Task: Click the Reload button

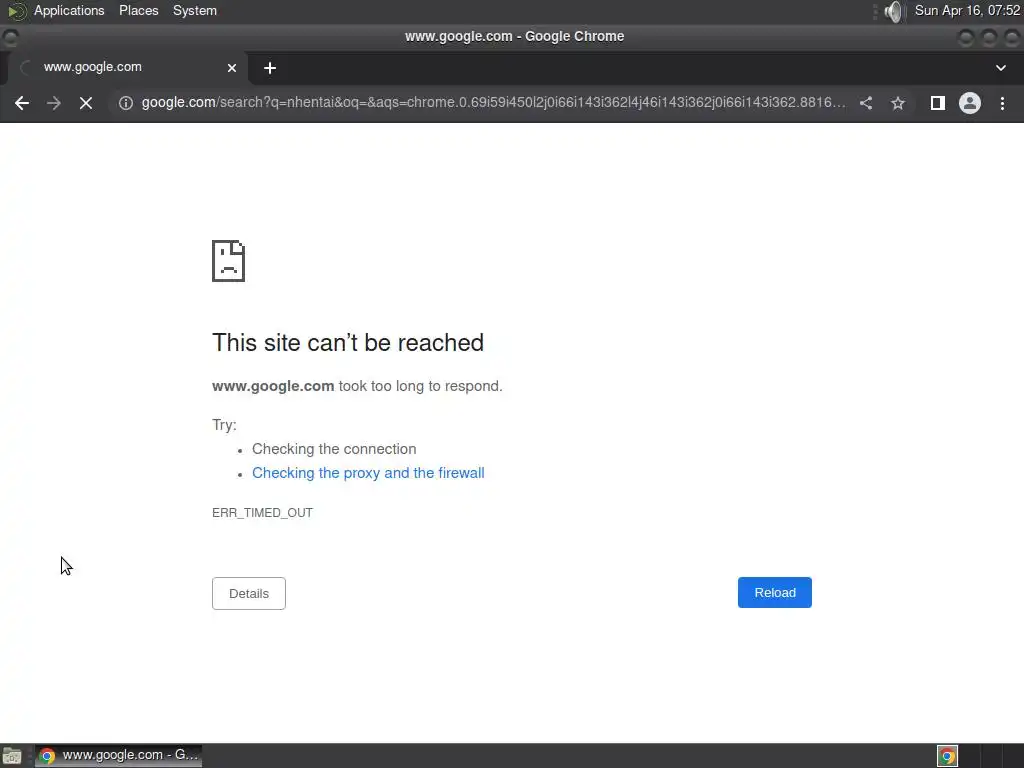Action: pos(775,592)
